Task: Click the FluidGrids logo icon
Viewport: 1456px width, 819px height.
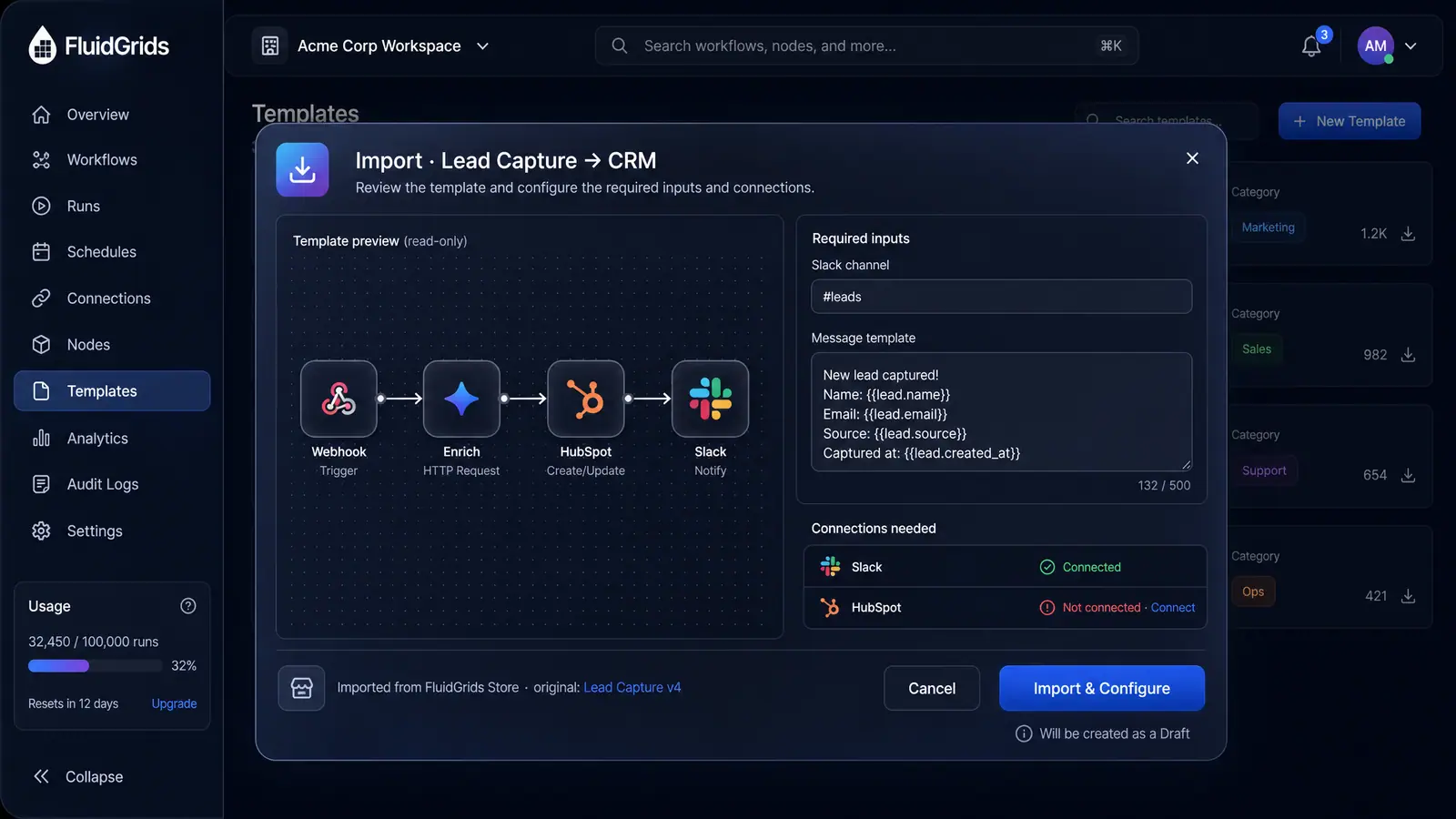Action: [42, 45]
